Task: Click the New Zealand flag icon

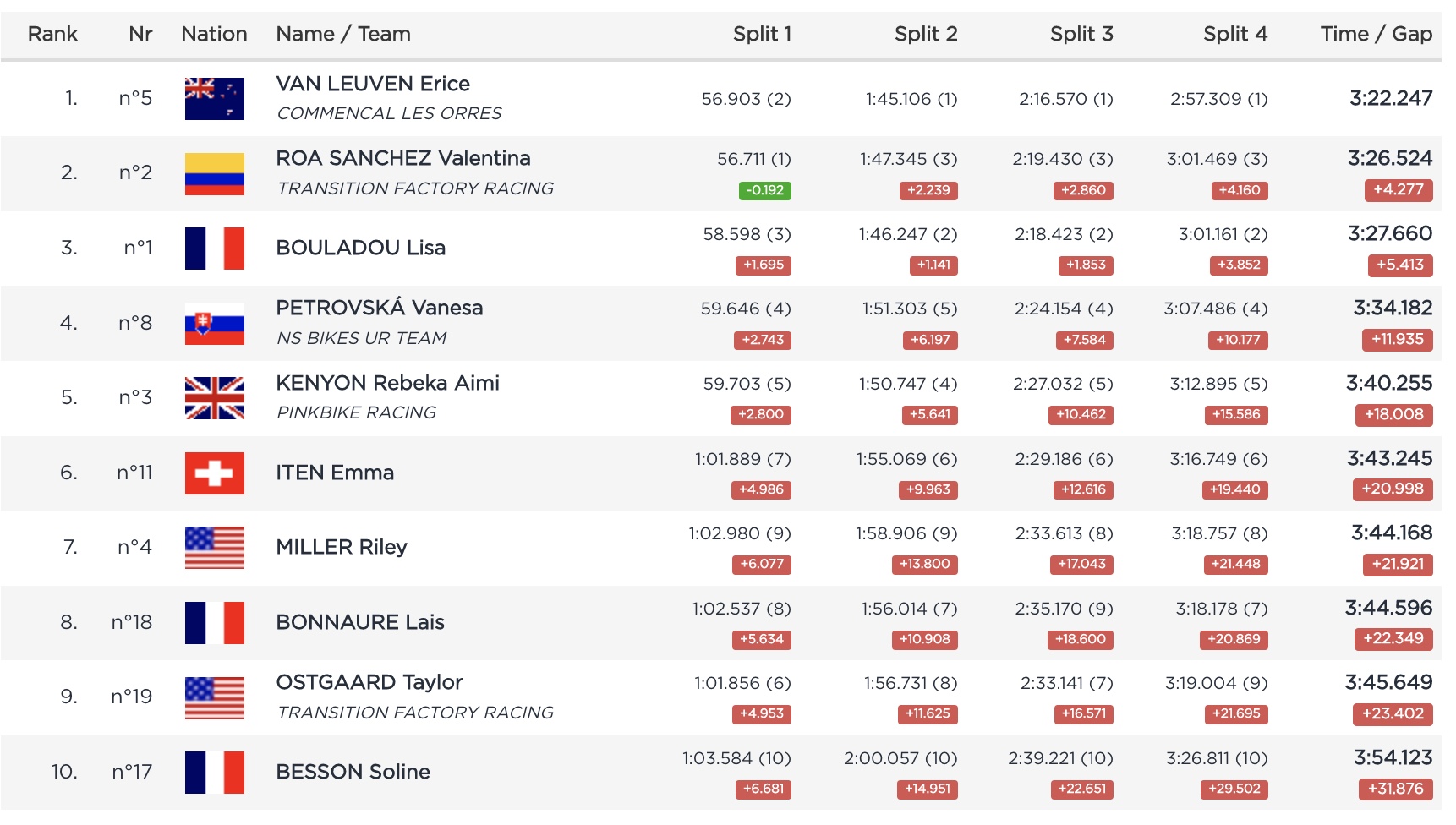Action: point(214,99)
